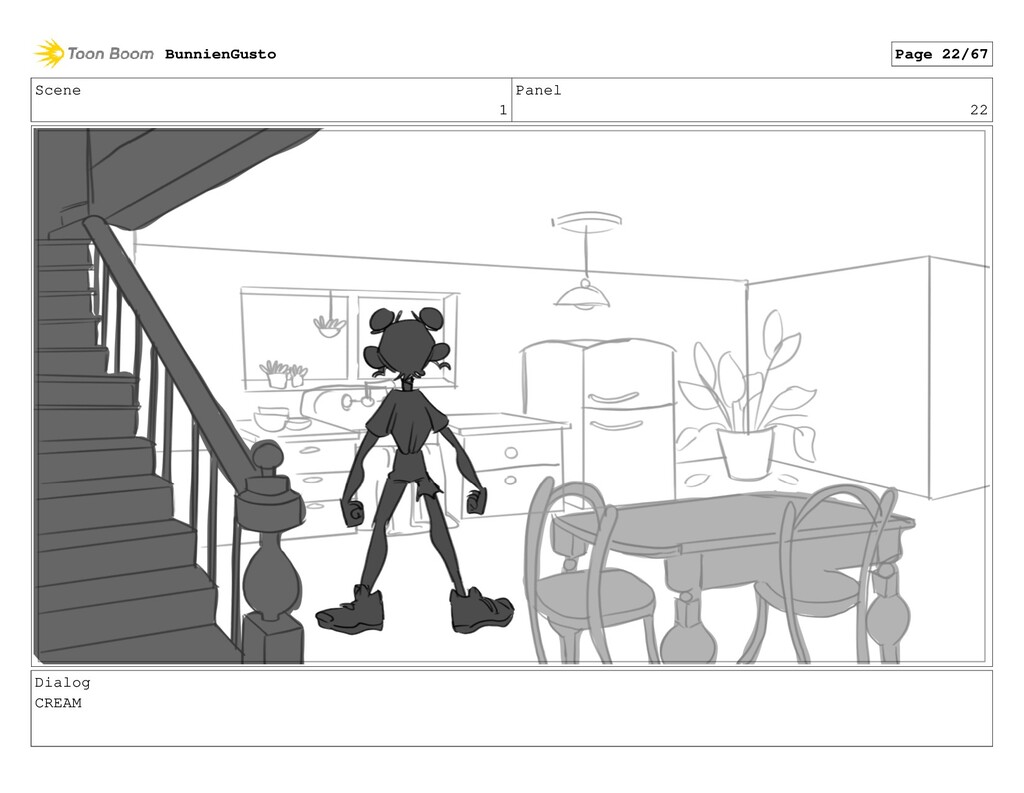Viewport: 1024px width, 793px height.
Task: Select the Scene label text
Action: pyautogui.click(x=58, y=90)
